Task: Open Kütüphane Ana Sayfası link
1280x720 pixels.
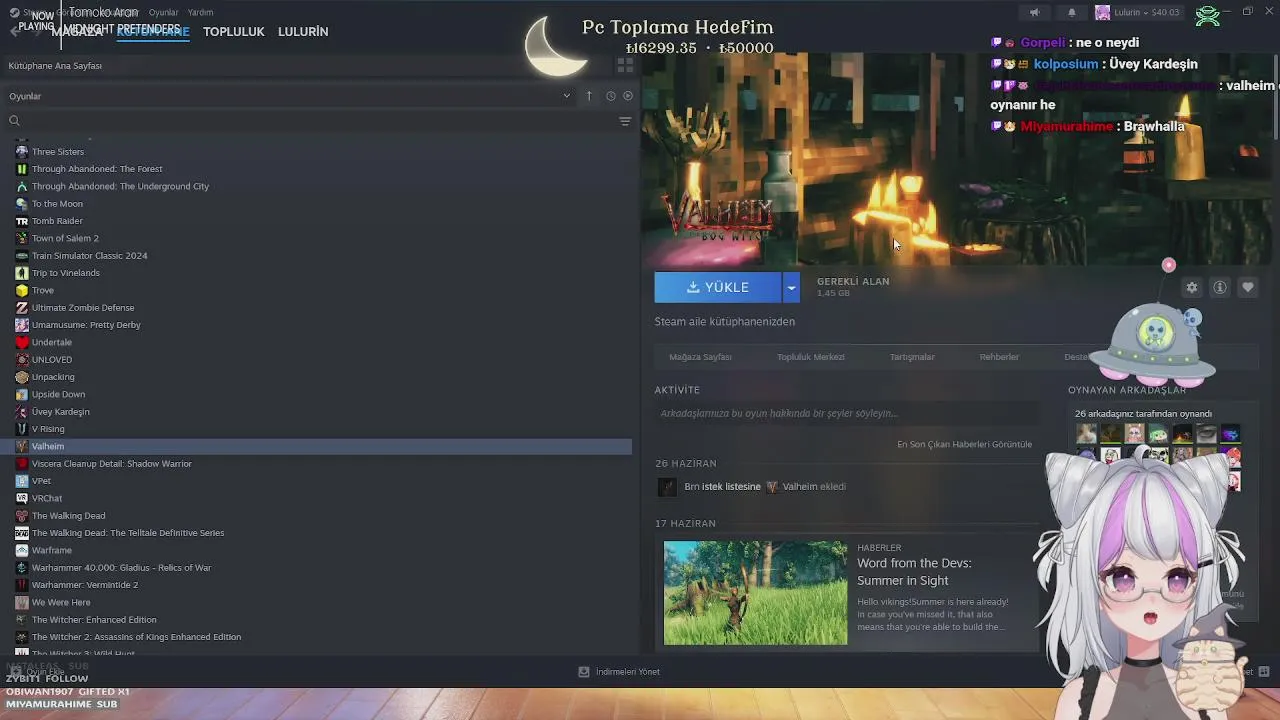Action: pos(55,66)
